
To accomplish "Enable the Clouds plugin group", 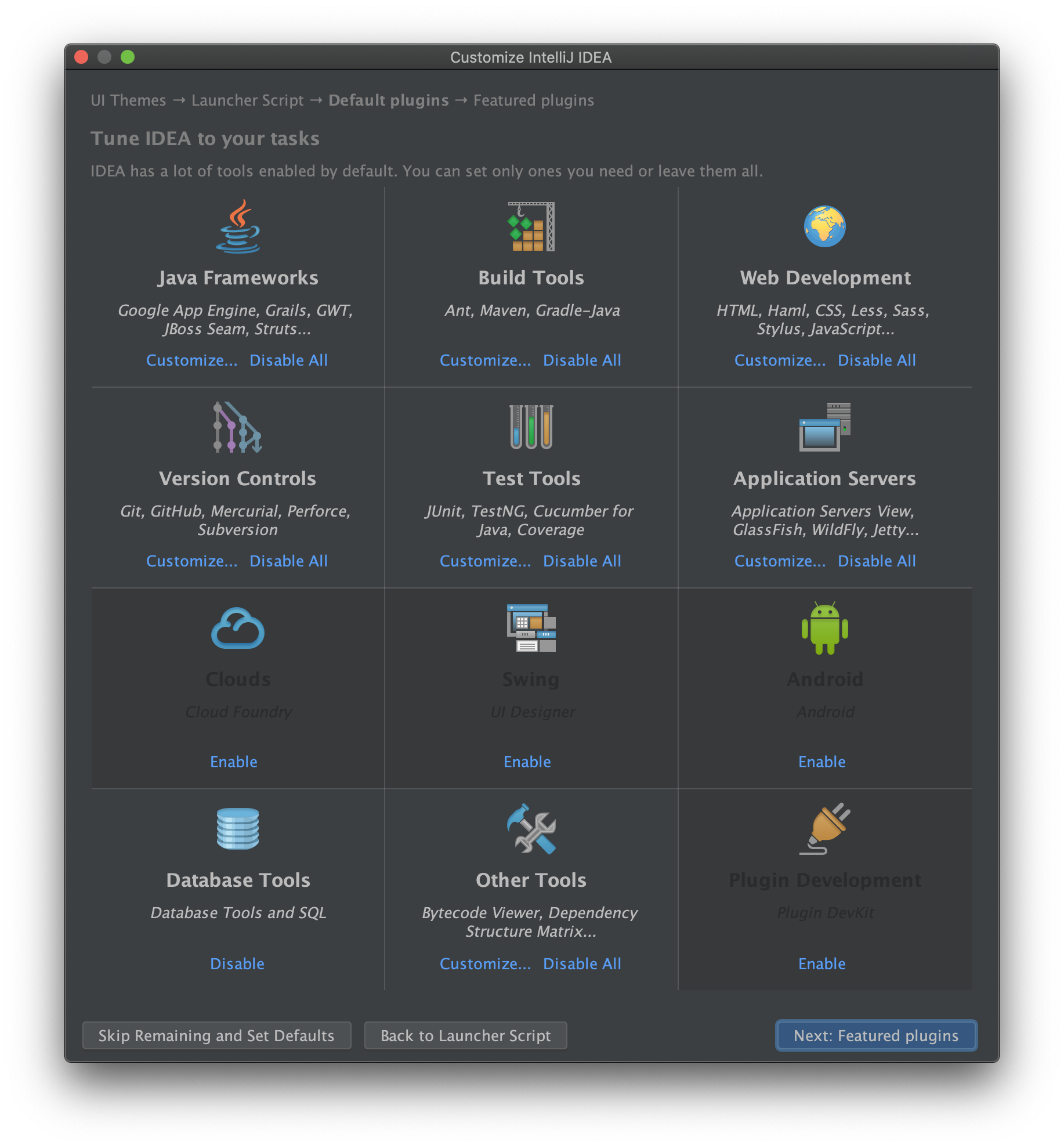I will click(x=234, y=762).
